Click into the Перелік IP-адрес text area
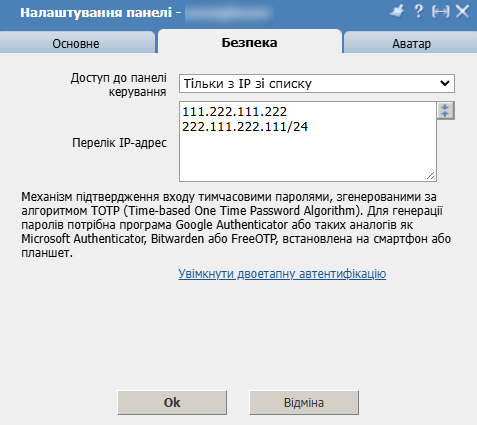Image resolution: width=477 pixels, height=425 pixels. 308,142
